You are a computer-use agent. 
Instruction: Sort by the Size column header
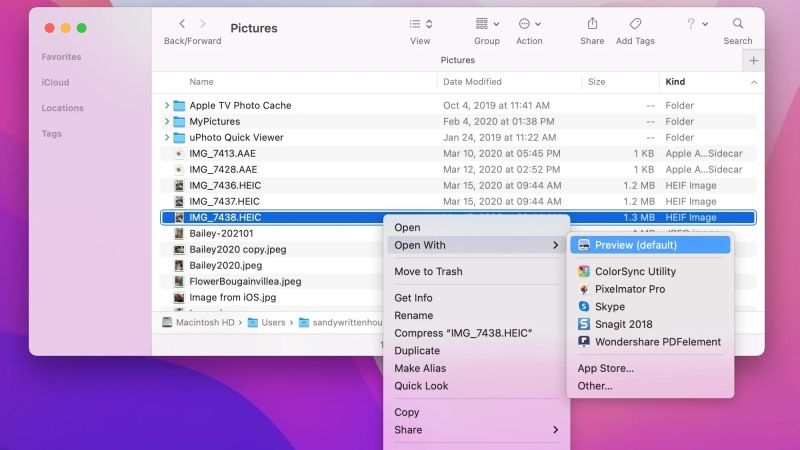(596, 82)
